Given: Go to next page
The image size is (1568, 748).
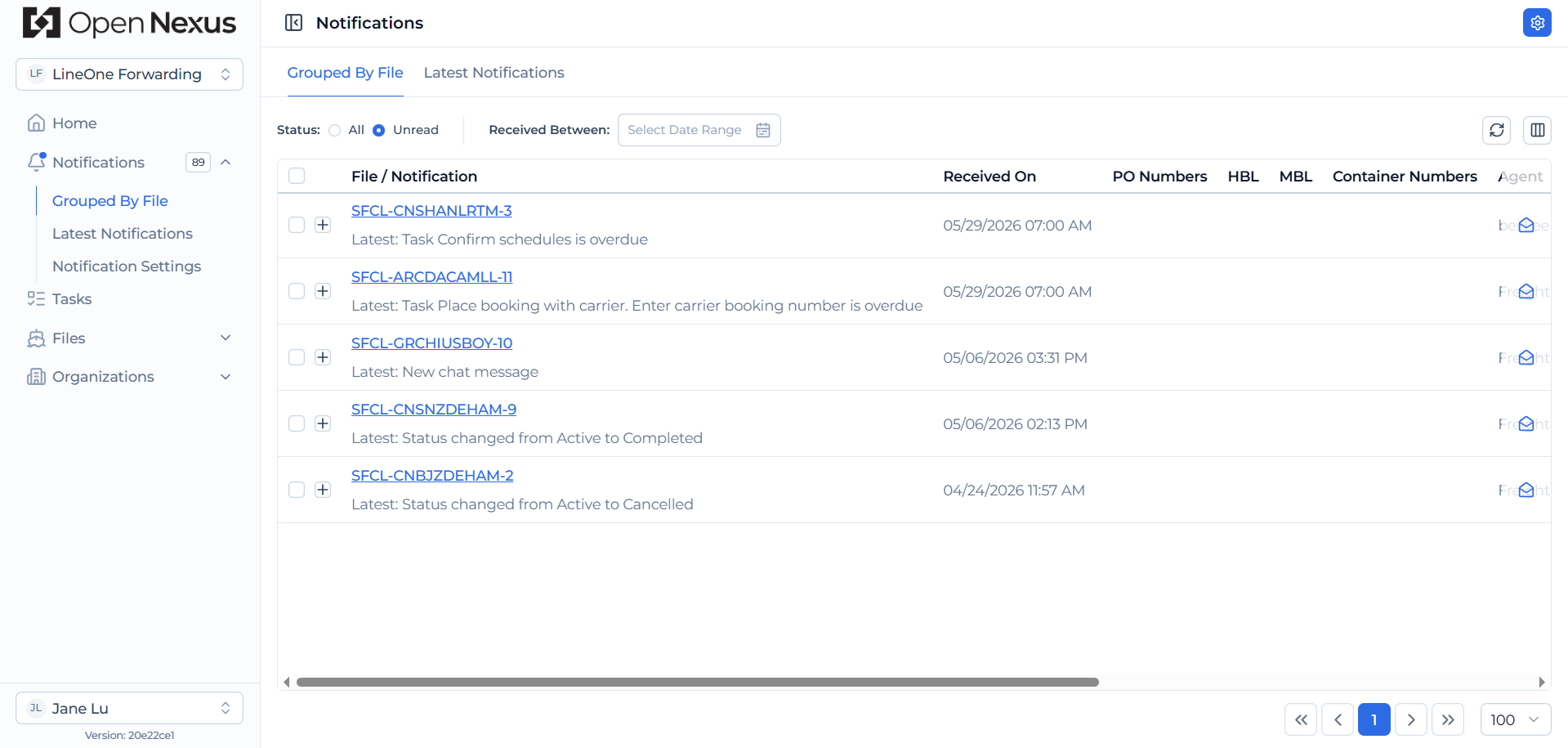Looking at the screenshot, I should point(1411,719).
